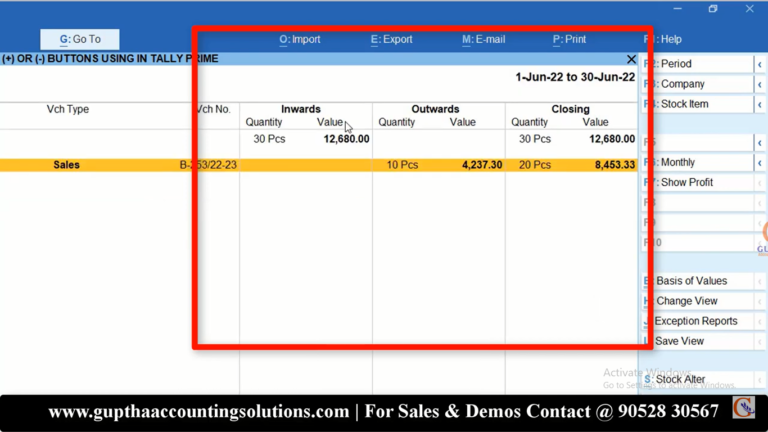Select the Sales voucher row
768x432 pixels.
pos(318,165)
